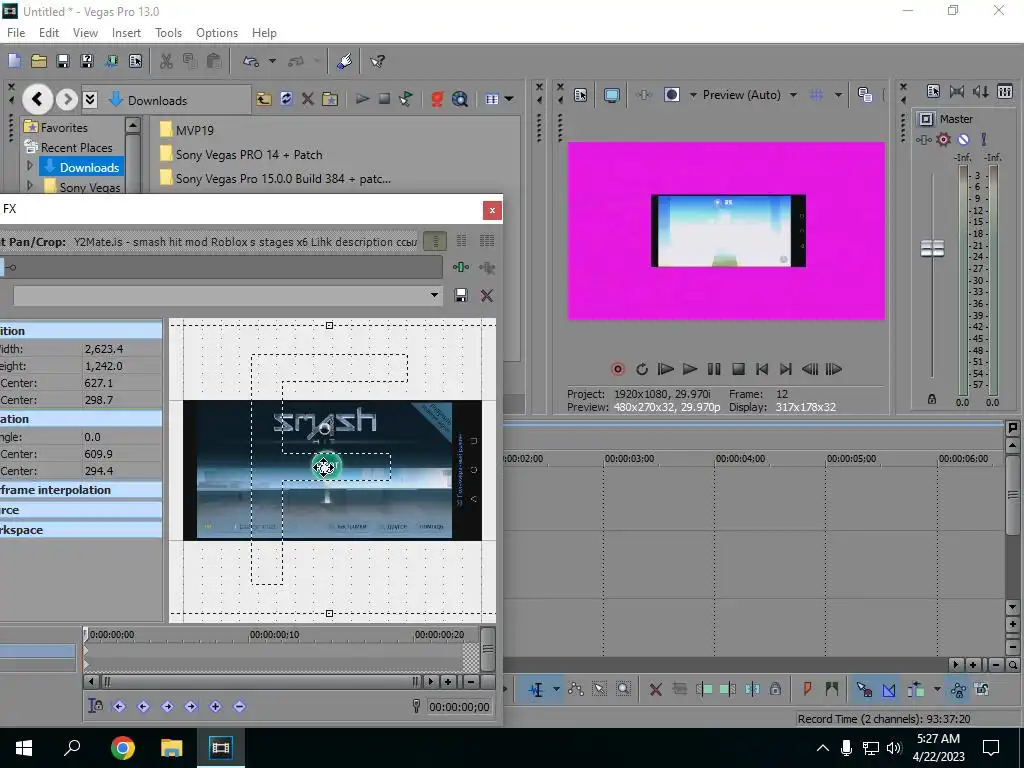This screenshot has height=768, width=1024.
Task: Open the preview Overlays grid dropdown arrow
Action: [x=838, y=95]
